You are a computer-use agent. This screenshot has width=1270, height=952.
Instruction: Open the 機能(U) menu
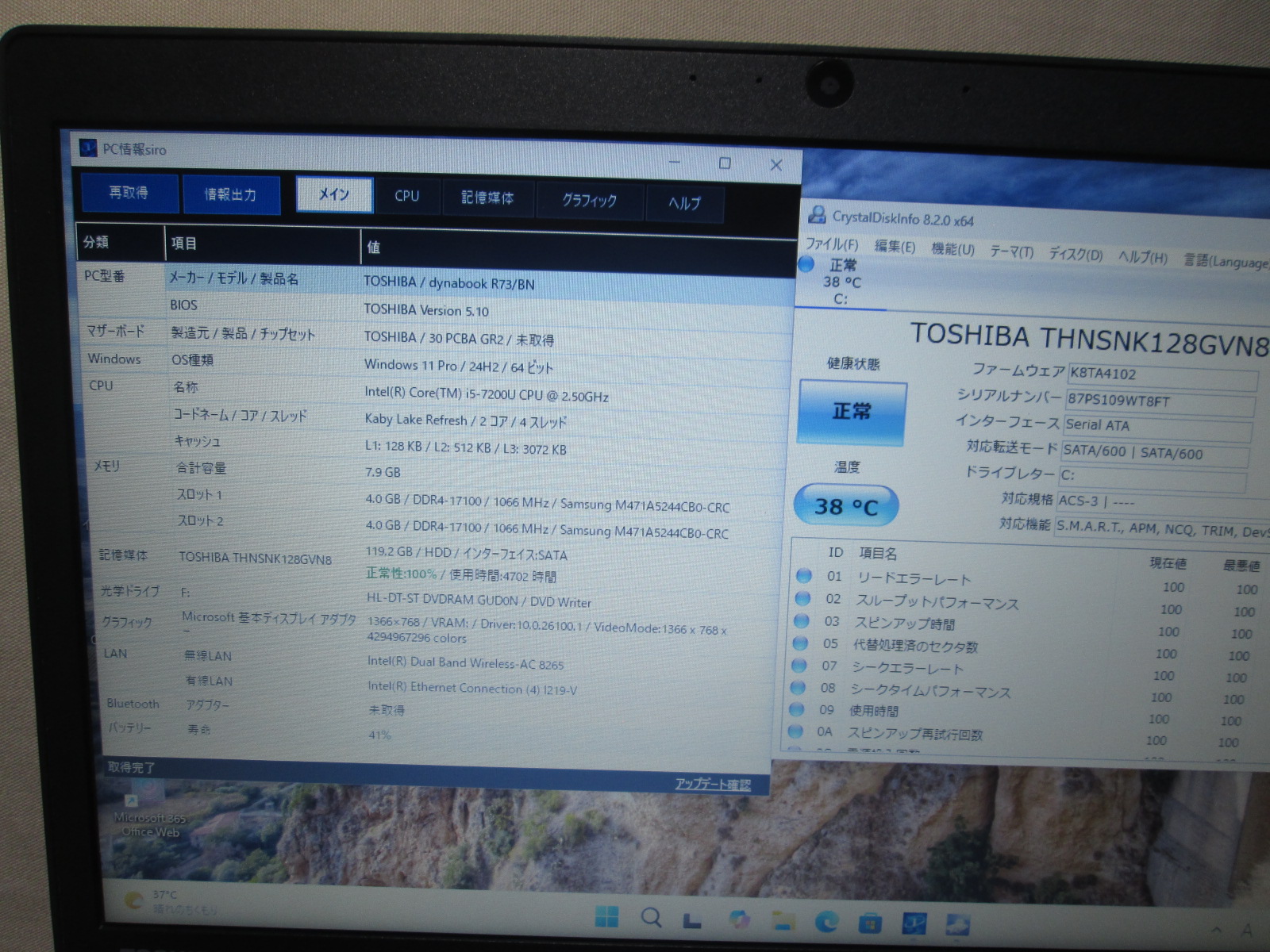pyautogui.click(x=952, y=249)
